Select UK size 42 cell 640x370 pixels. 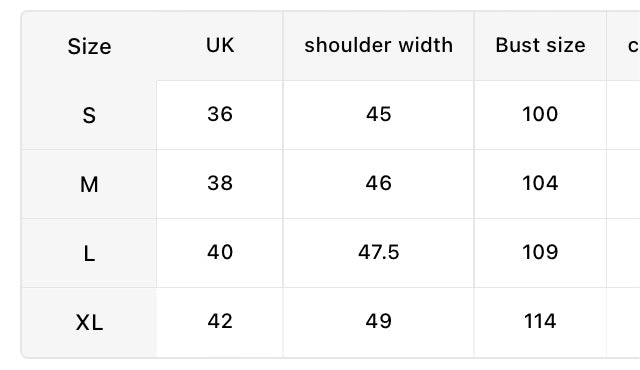[220, 322]
